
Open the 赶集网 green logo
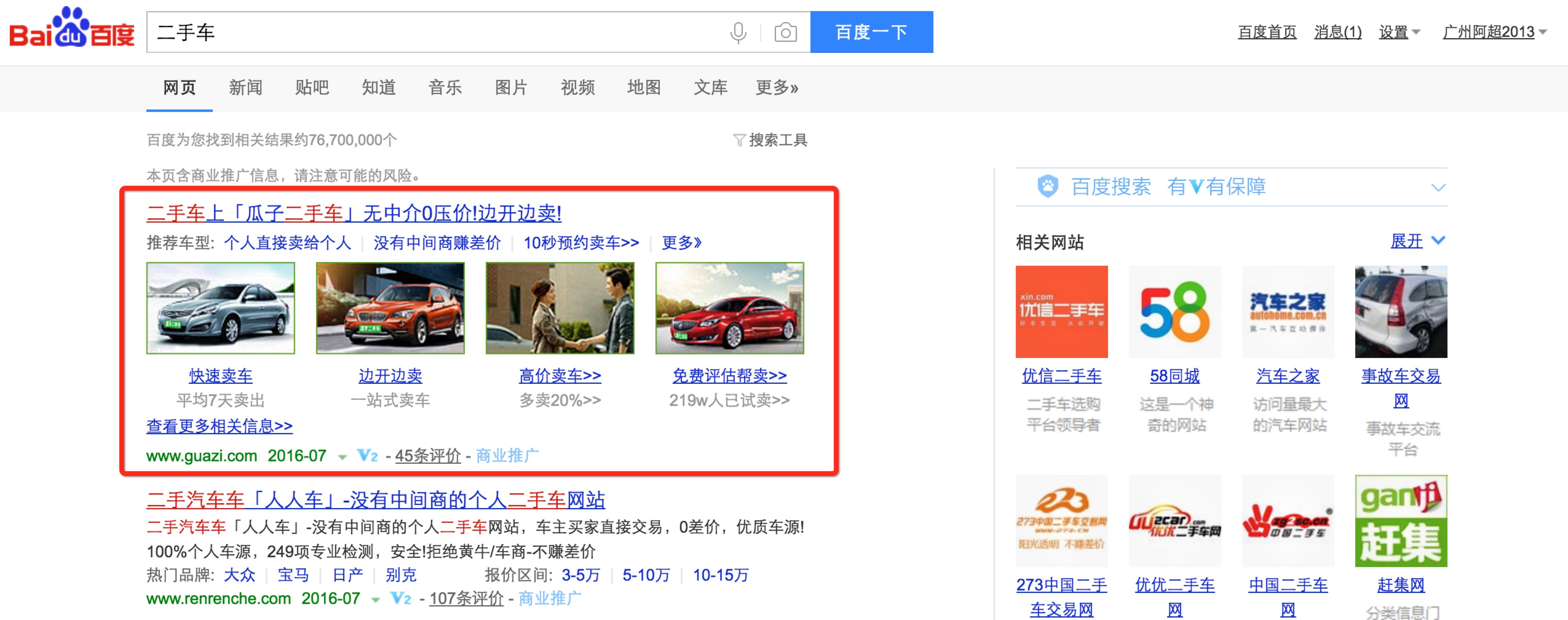(x=1401, y=521)
